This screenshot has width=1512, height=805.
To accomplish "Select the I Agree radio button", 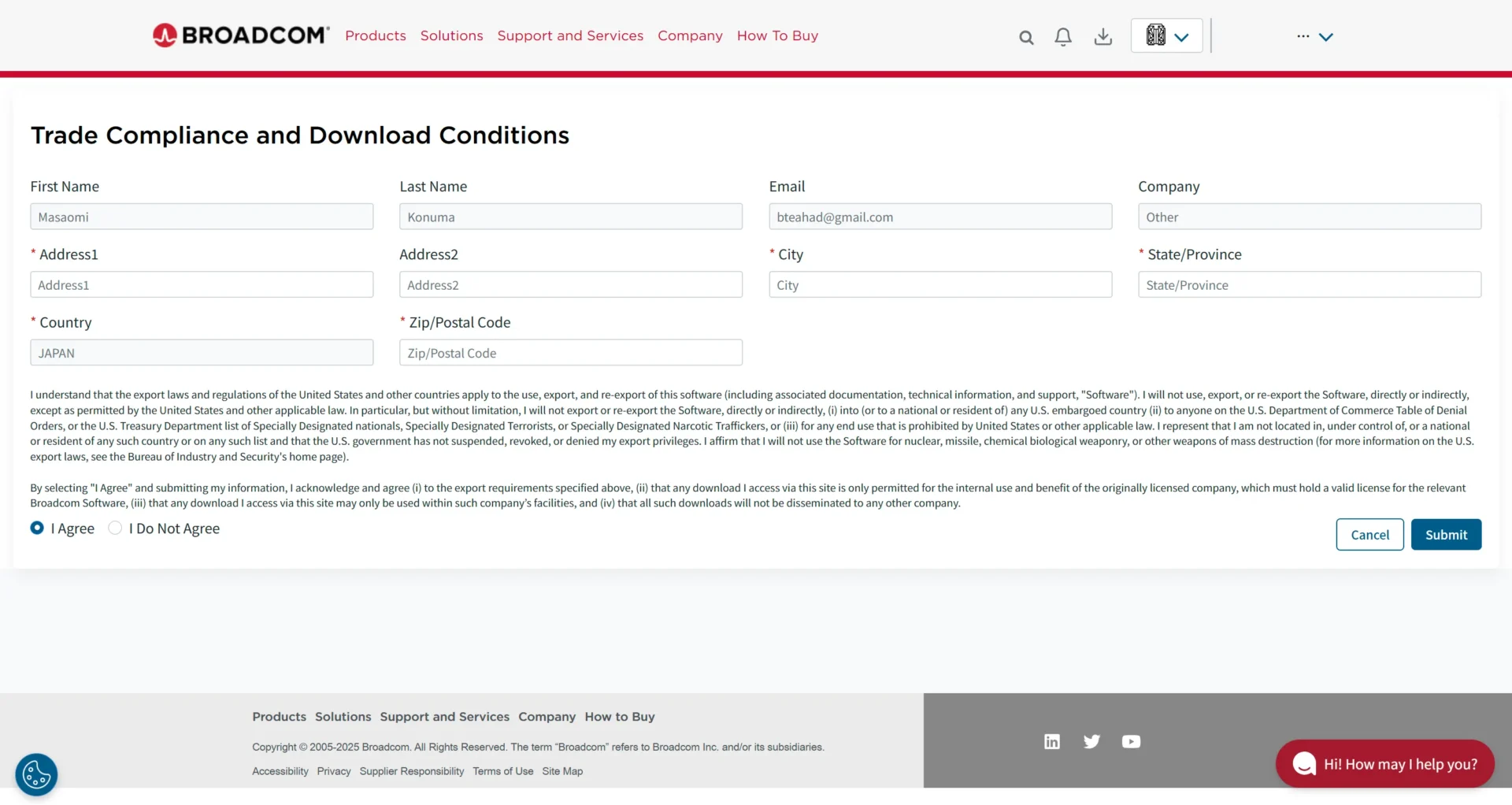I will [x=37, y=528].
